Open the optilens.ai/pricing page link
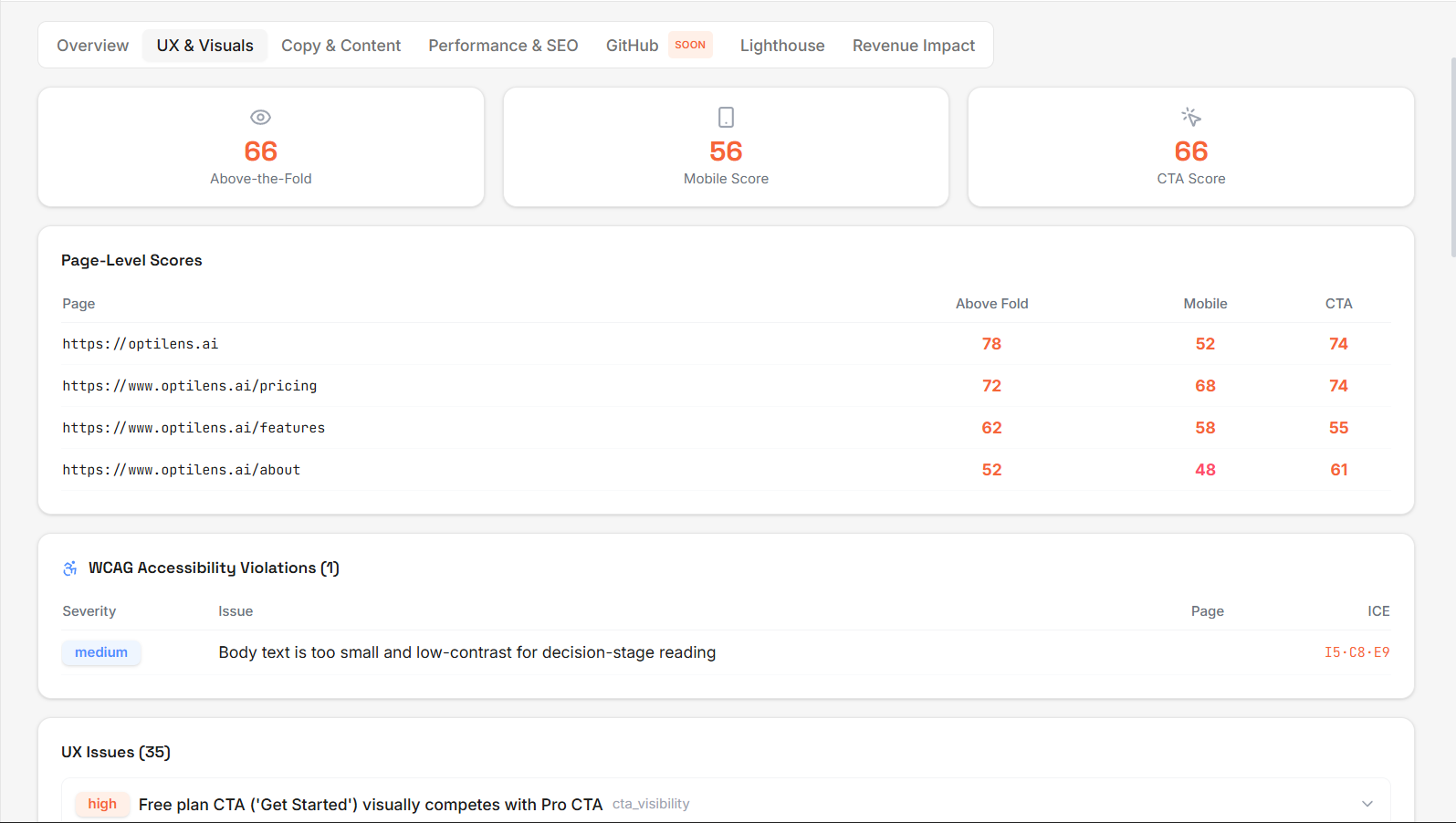The width and height of the screenshot is (1456, 823). [x=189, y=386]
